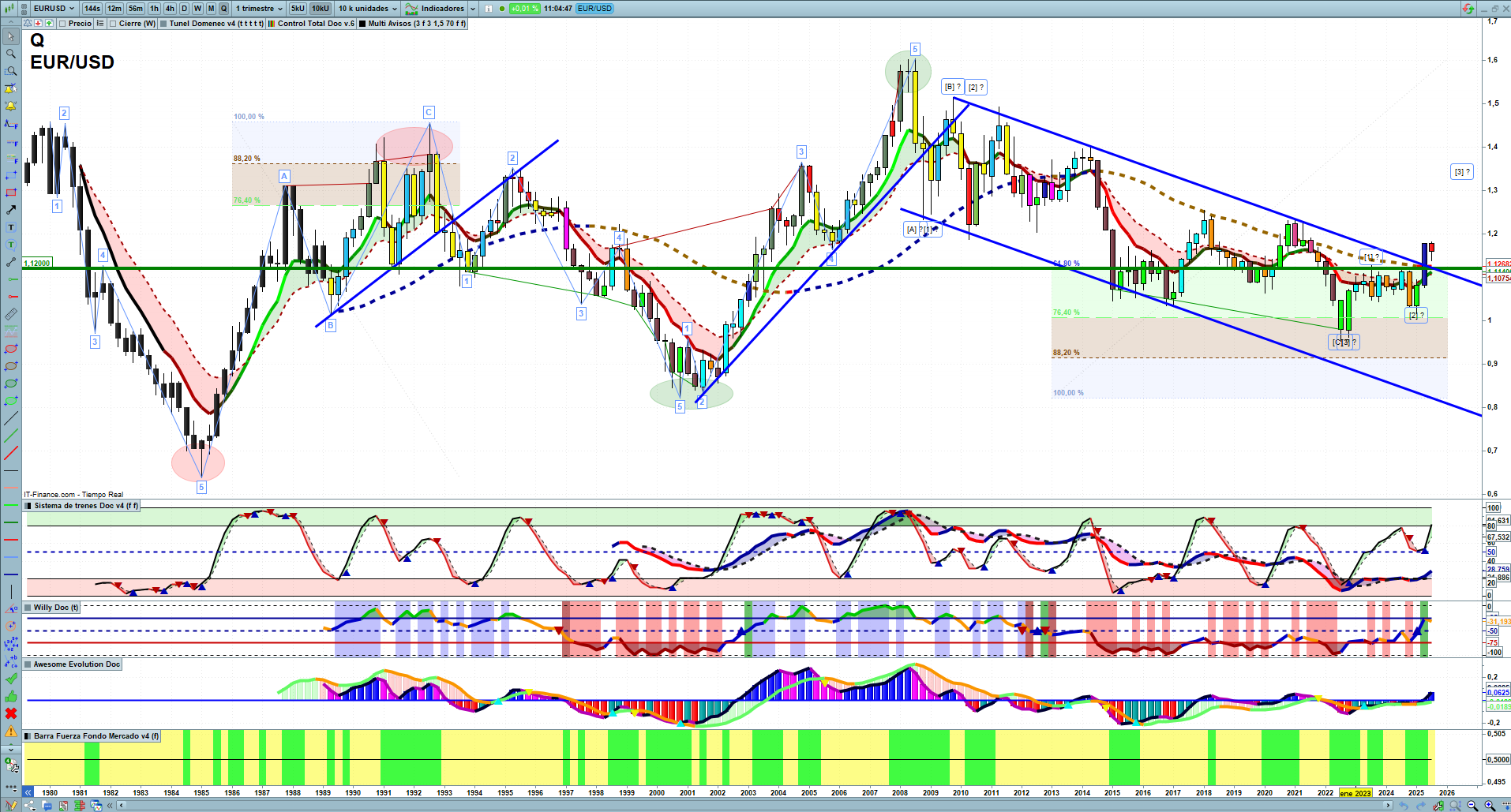1511x812 pixels.
Task: Select the W weekly timeframe
Action: click(197, 9)
